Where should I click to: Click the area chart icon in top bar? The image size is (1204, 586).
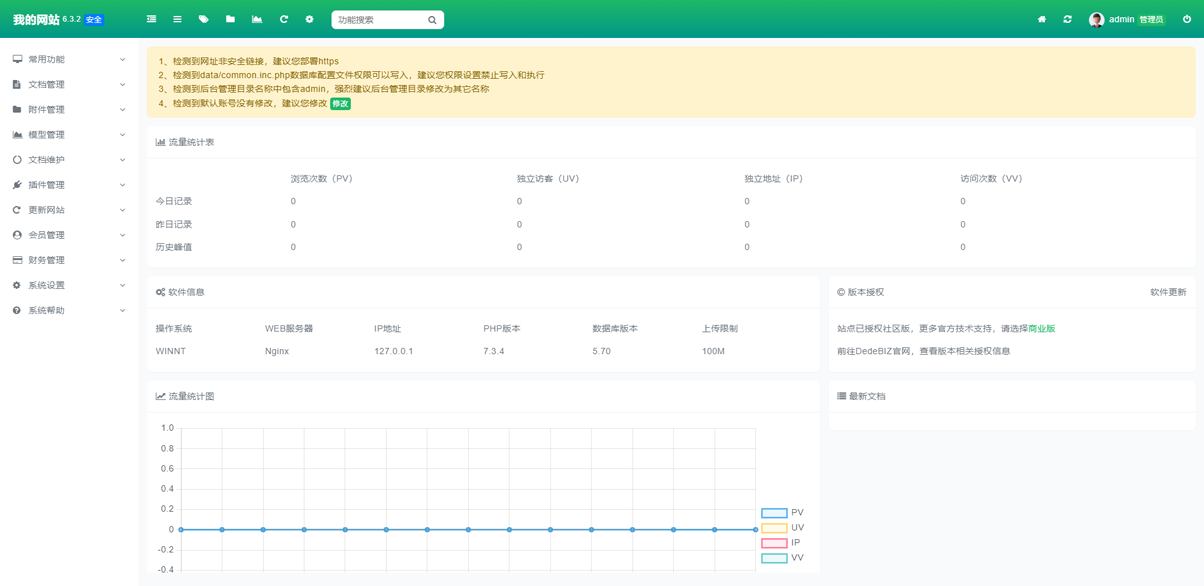click(x=257, y=19)
